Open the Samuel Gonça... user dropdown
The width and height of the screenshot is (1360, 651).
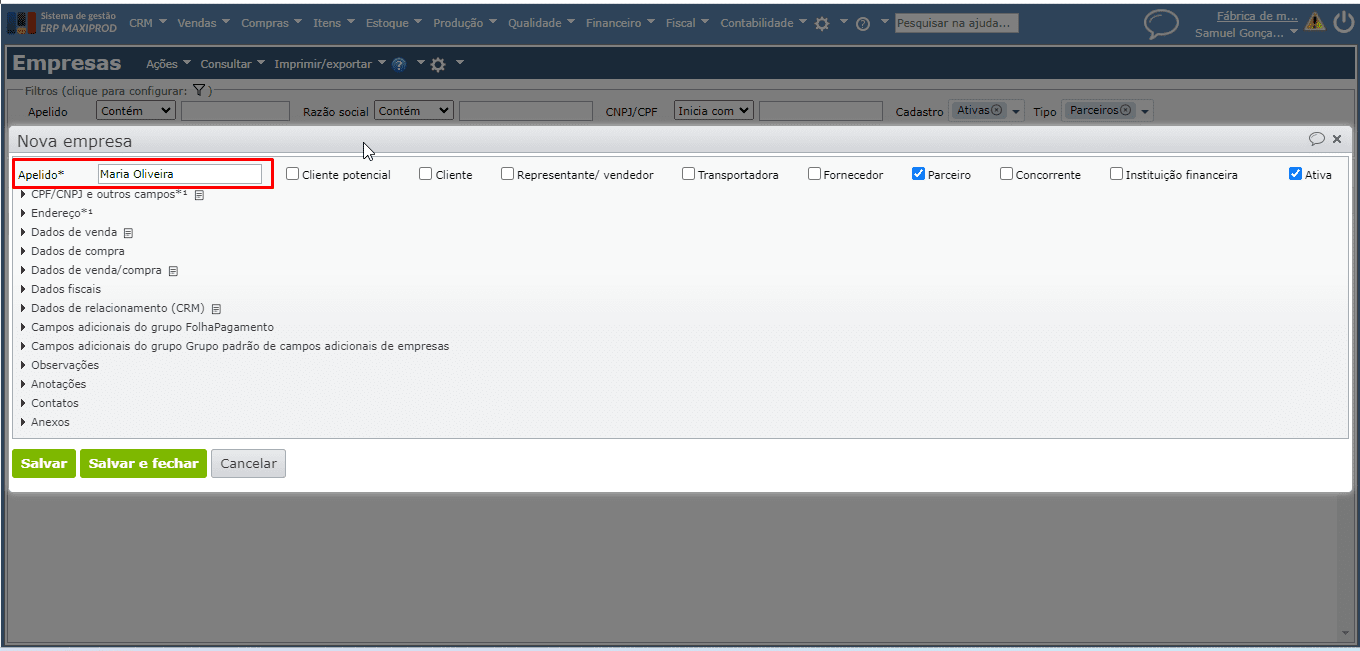tap(1246, 33)
